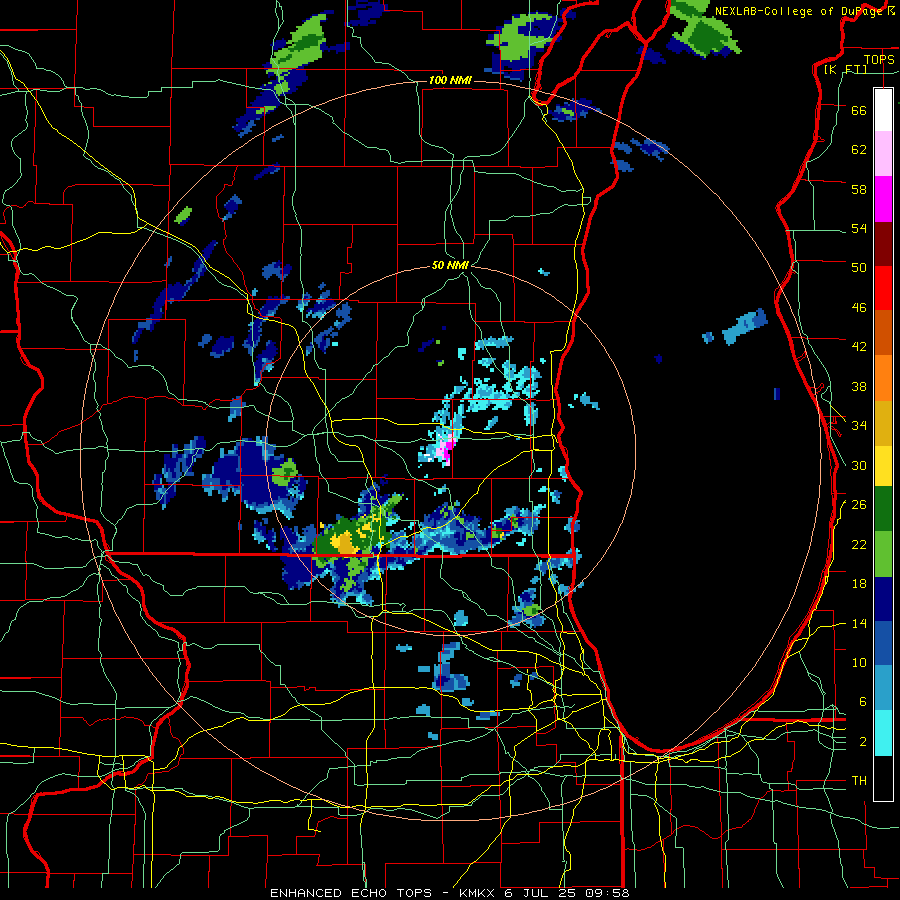The width and height of the screenshot is (900, 900).
Task: Click the [K FT] units label
Action: coord(845,70)
